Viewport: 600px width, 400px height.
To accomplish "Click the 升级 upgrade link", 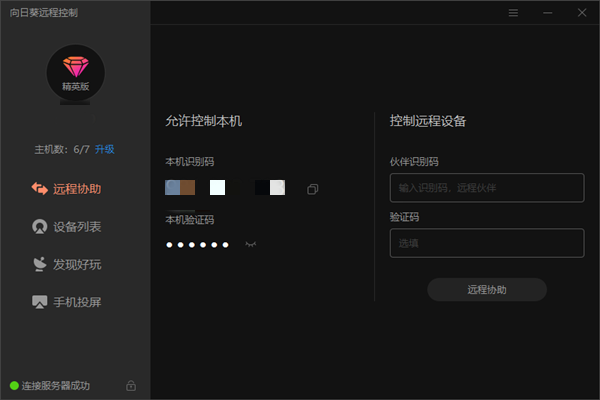I will tap(105, 149).
